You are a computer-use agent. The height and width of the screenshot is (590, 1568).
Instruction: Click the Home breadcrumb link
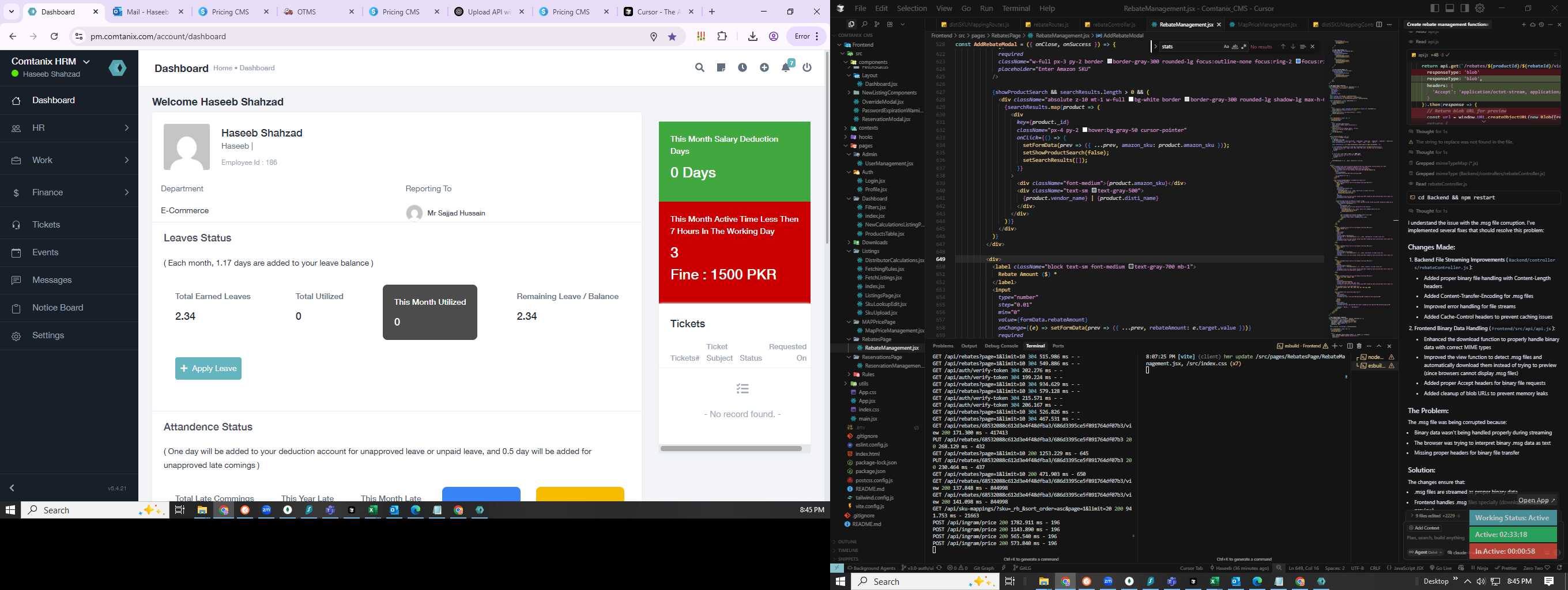(222, 68)
